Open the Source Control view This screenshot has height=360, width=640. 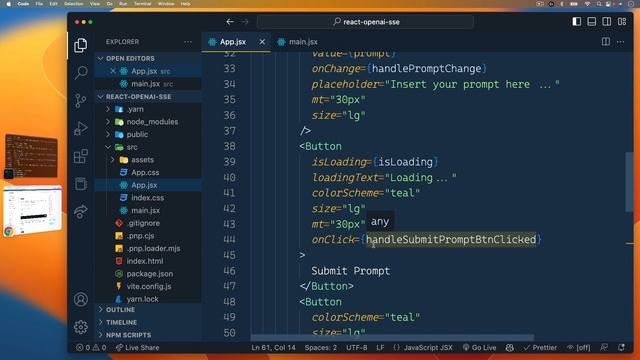pyautogui.click(x=81, y=100)
